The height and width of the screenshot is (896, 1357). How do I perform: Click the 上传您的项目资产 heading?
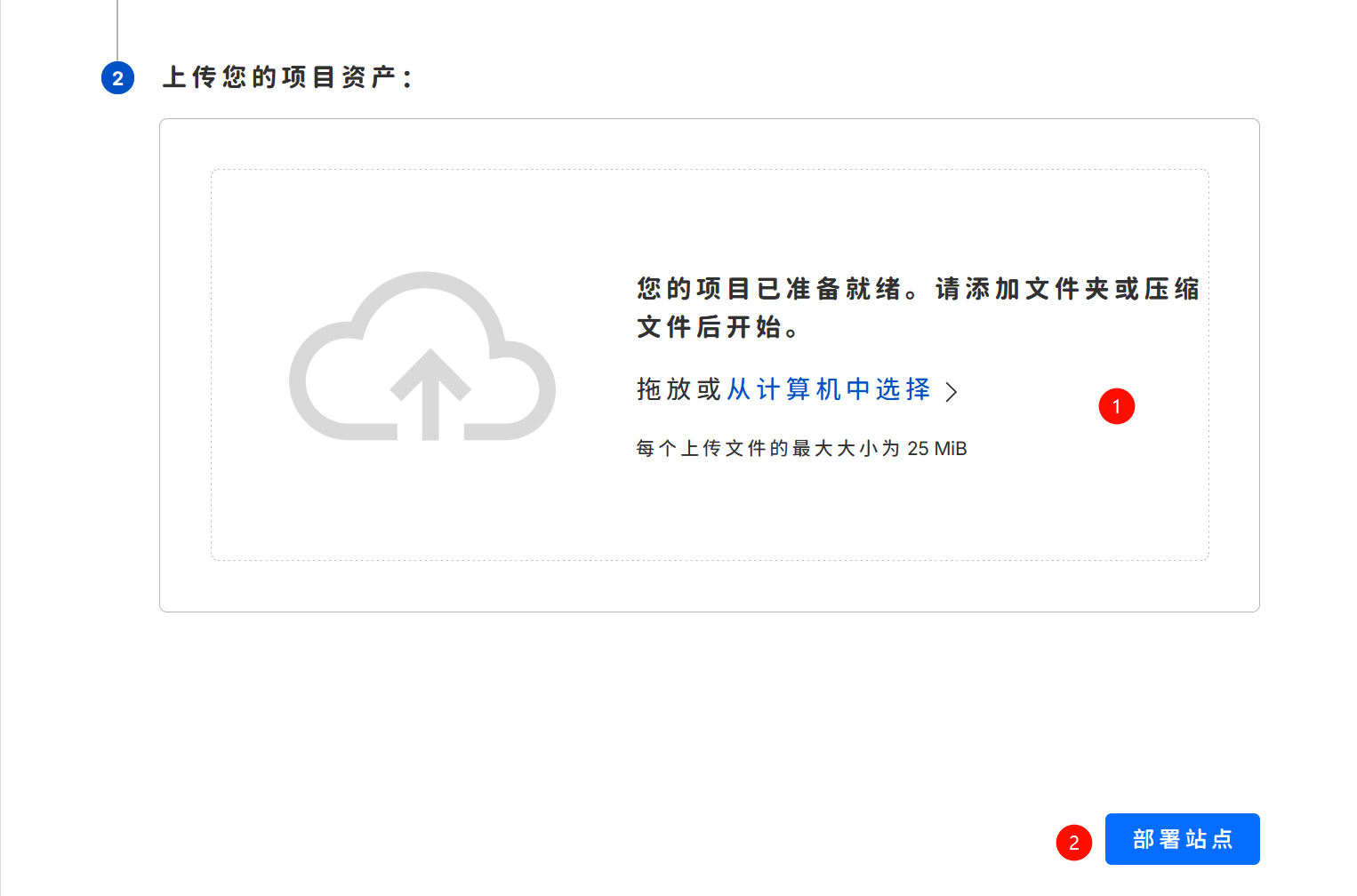point(286,78)
